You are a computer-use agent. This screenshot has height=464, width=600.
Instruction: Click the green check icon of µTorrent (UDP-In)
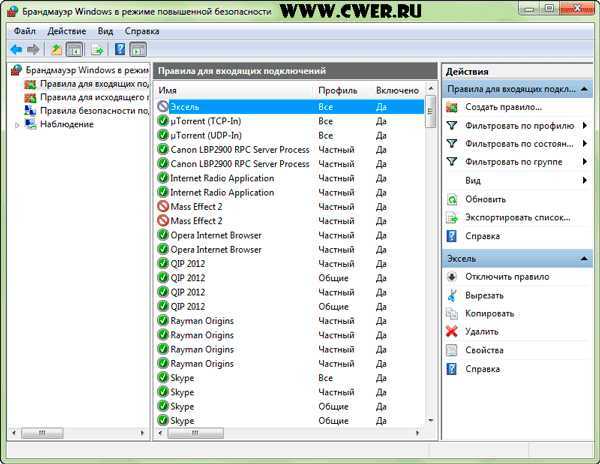coord(163,135)
